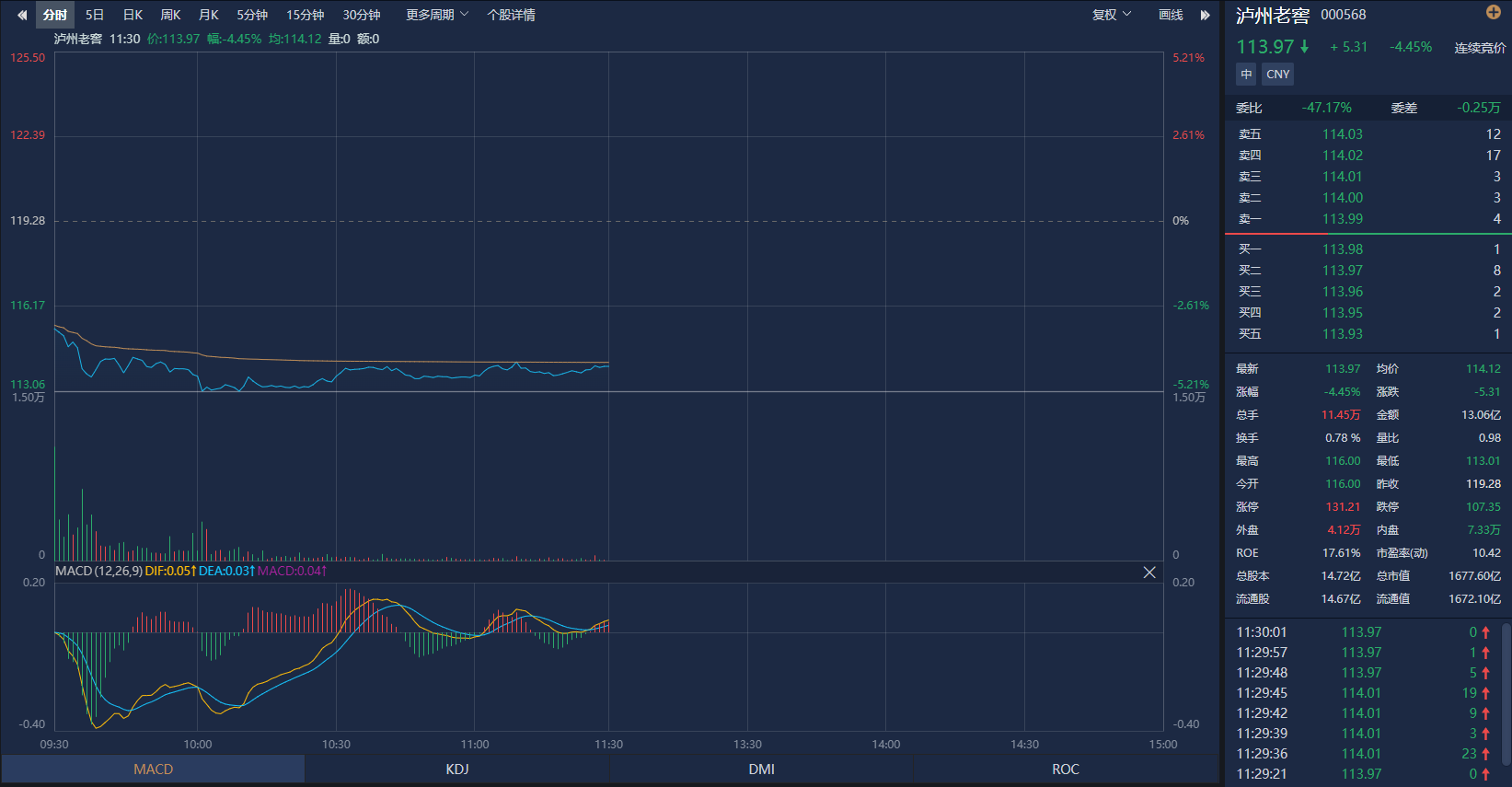Click the 金额 value 13.06亿

tap(1482, 415)
